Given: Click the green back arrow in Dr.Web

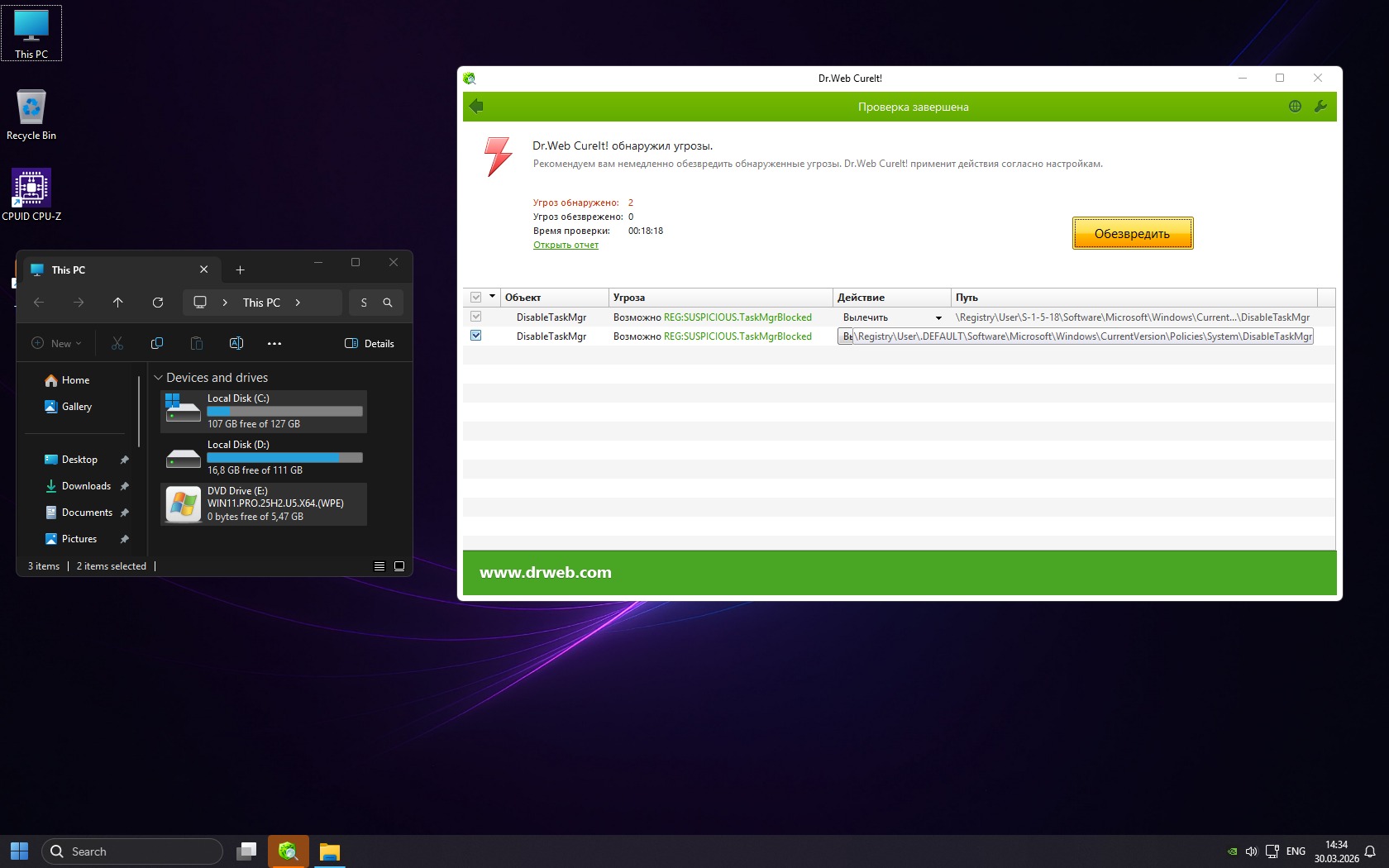Looking at the screenshot, I should point(476,106).
